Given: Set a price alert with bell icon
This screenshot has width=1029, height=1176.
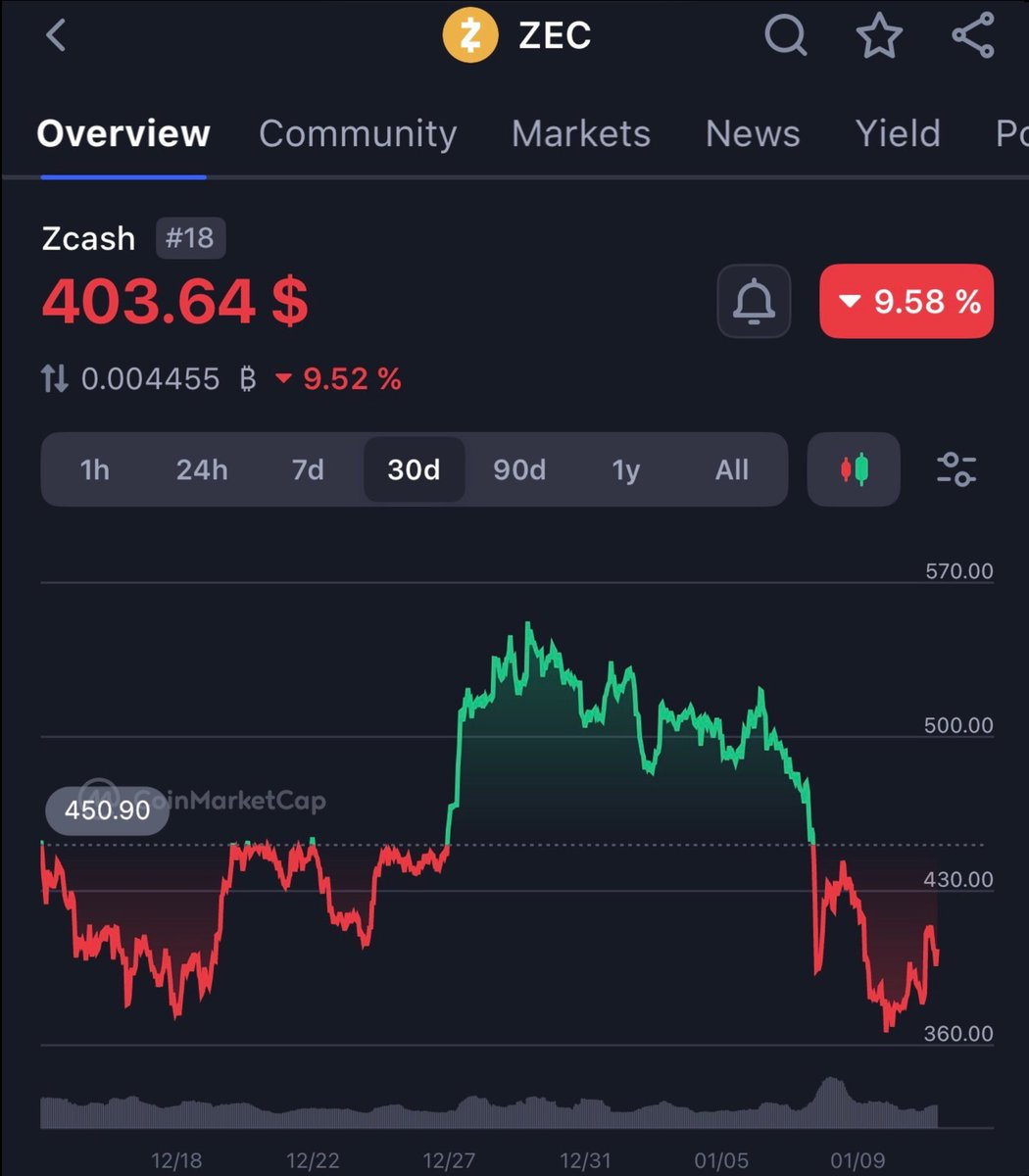Looking at the screenshot, I should tap(754, 301).
